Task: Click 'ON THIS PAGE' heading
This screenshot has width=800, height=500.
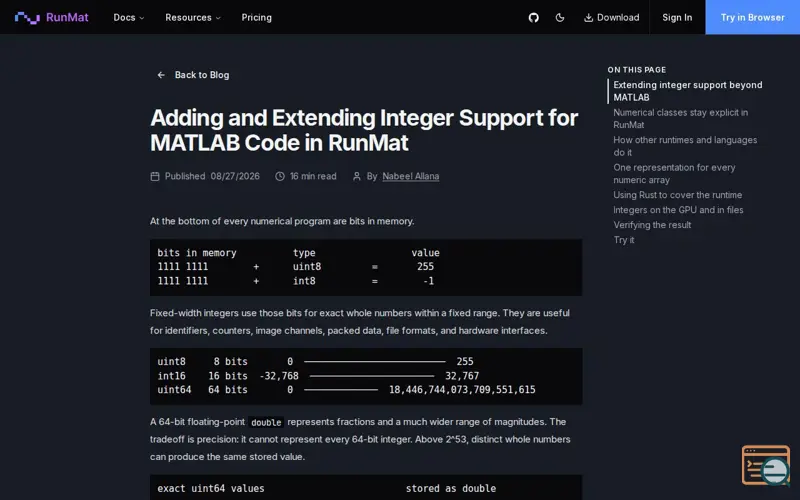Action: (637, 70)
